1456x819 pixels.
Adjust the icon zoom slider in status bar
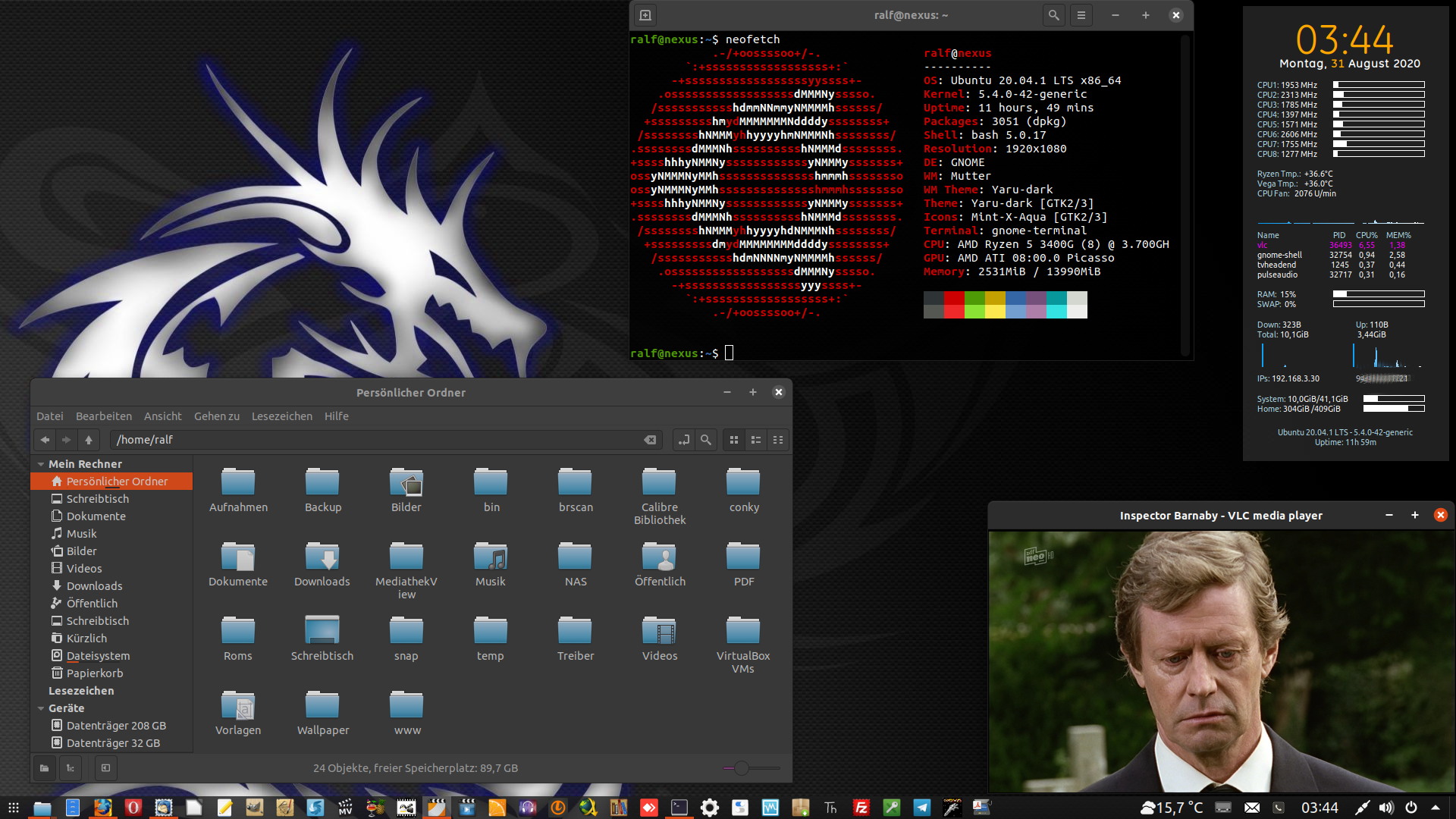coord(742,768)
